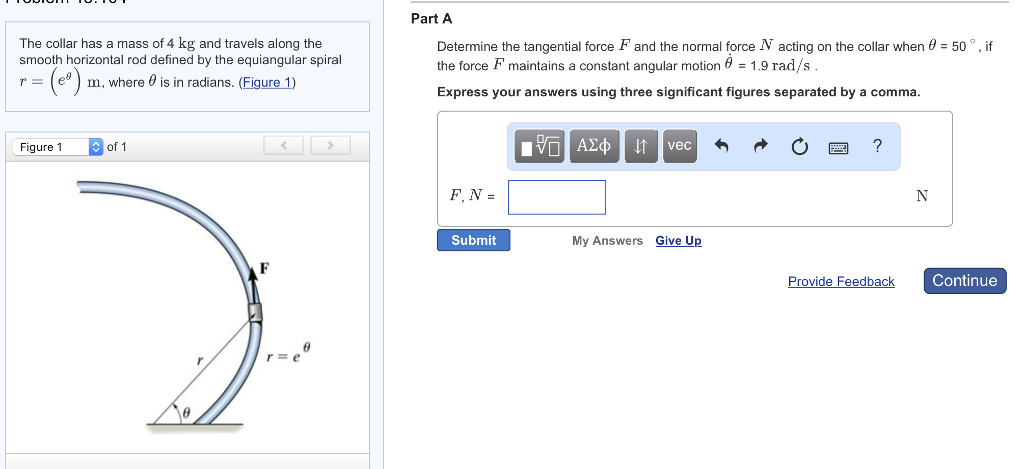Open the keyboard shortcuts icon
This screenshot has width=1024, height=469.
838,147
